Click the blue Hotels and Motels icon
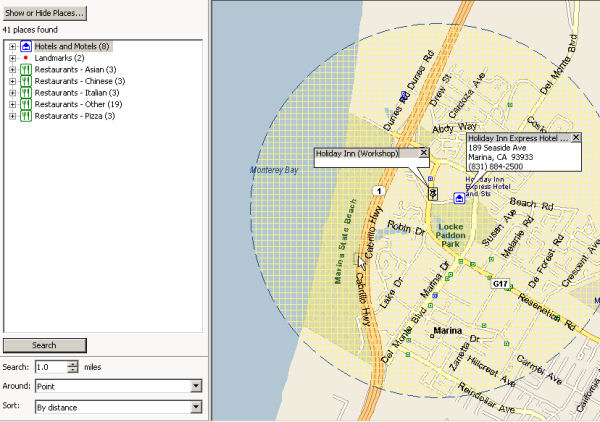Screen dimensions: 600x422 click(x=26, y=46)
